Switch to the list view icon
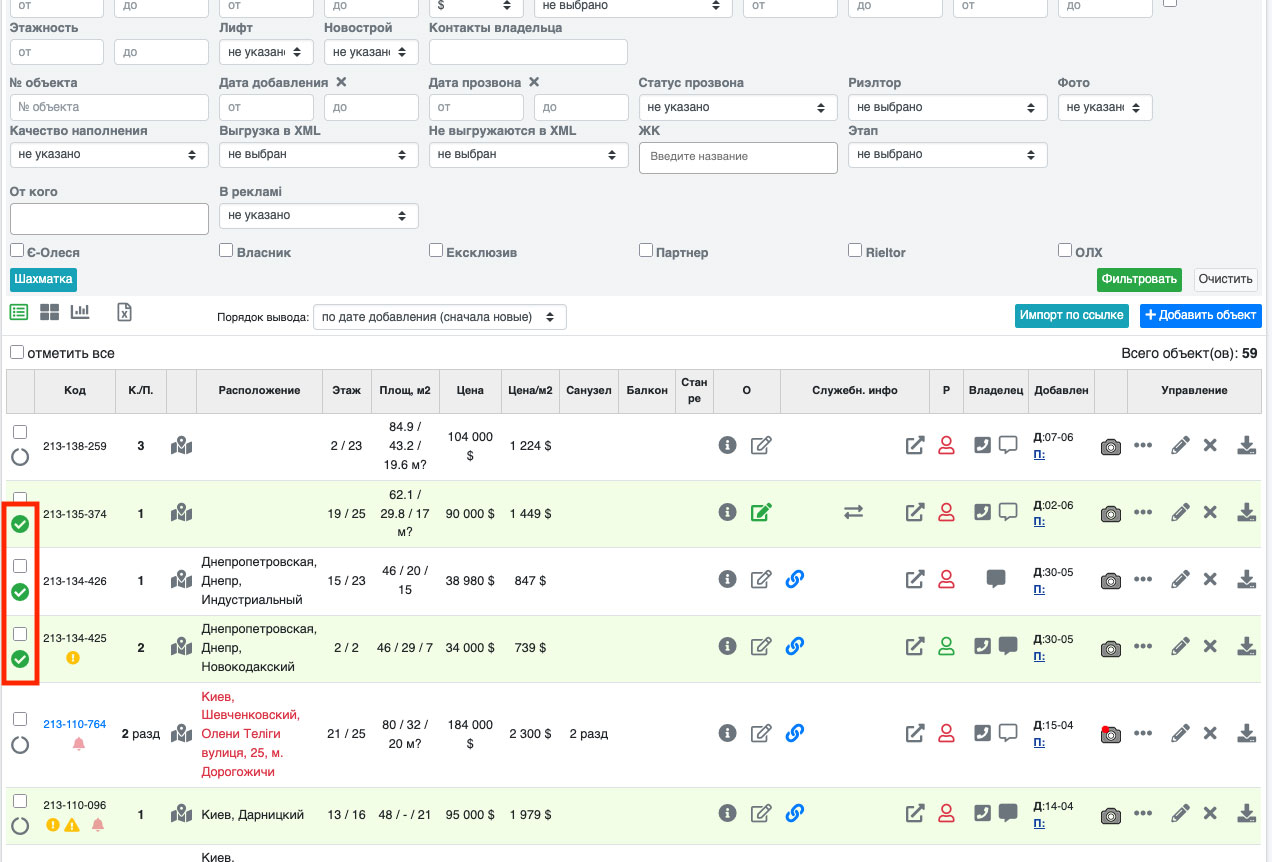1272x862 pixels. [19, 312]
